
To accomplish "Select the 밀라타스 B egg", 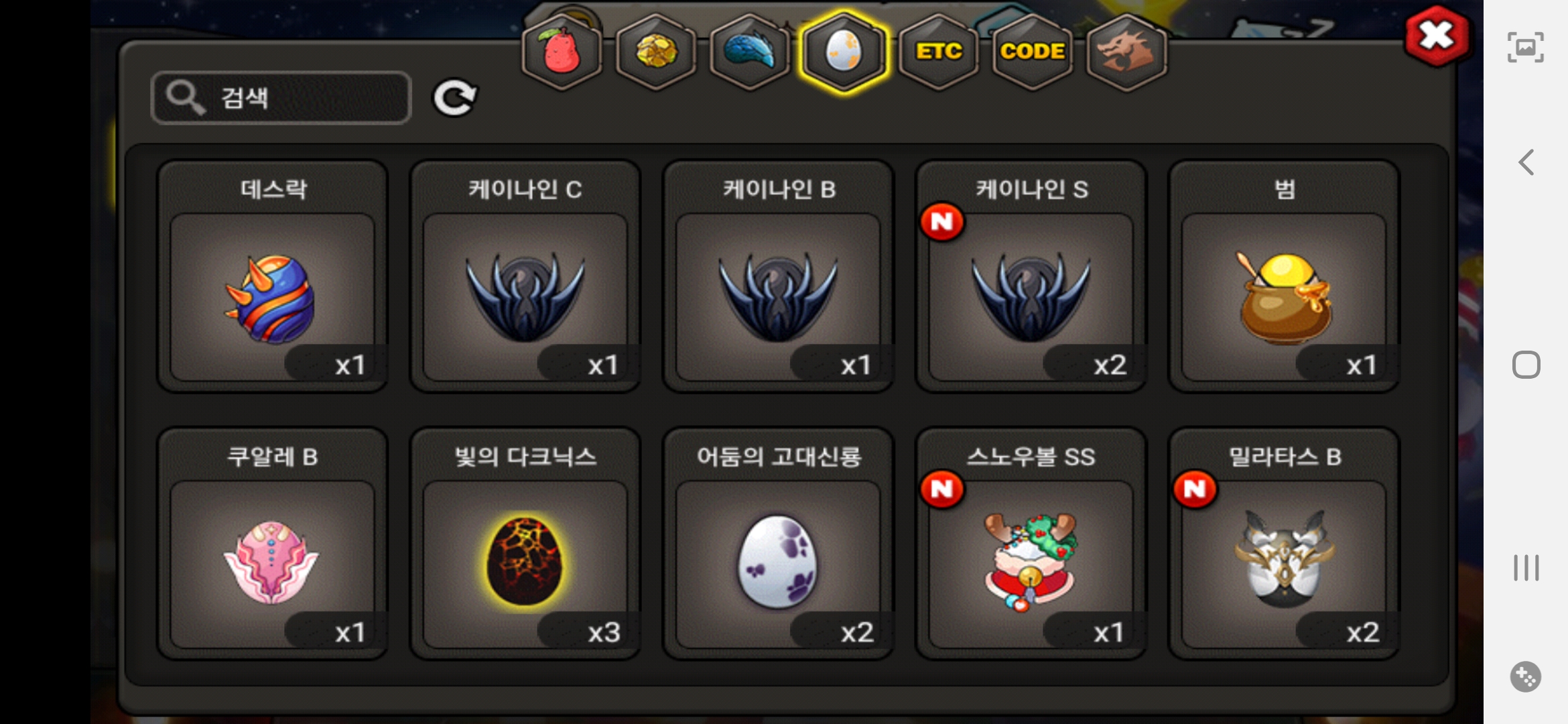I will tap(1284, 543).
